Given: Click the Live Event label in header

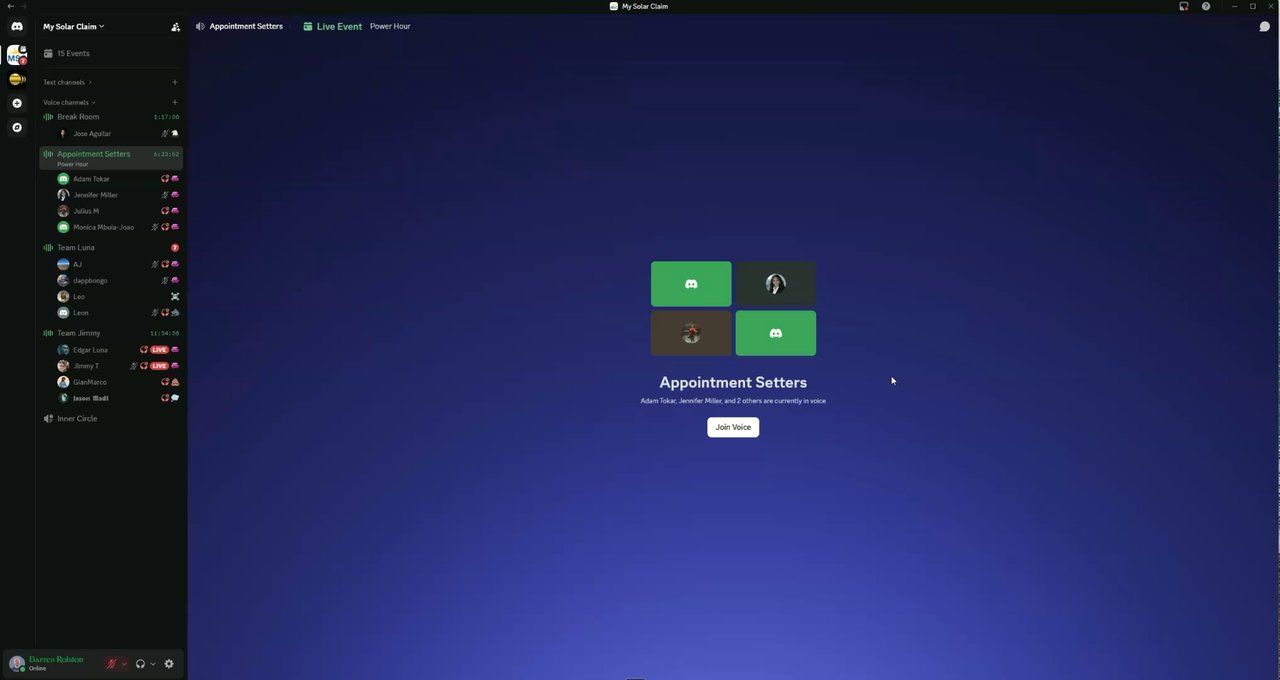Looking at the screenshot, I should click(x=339, y=26).
